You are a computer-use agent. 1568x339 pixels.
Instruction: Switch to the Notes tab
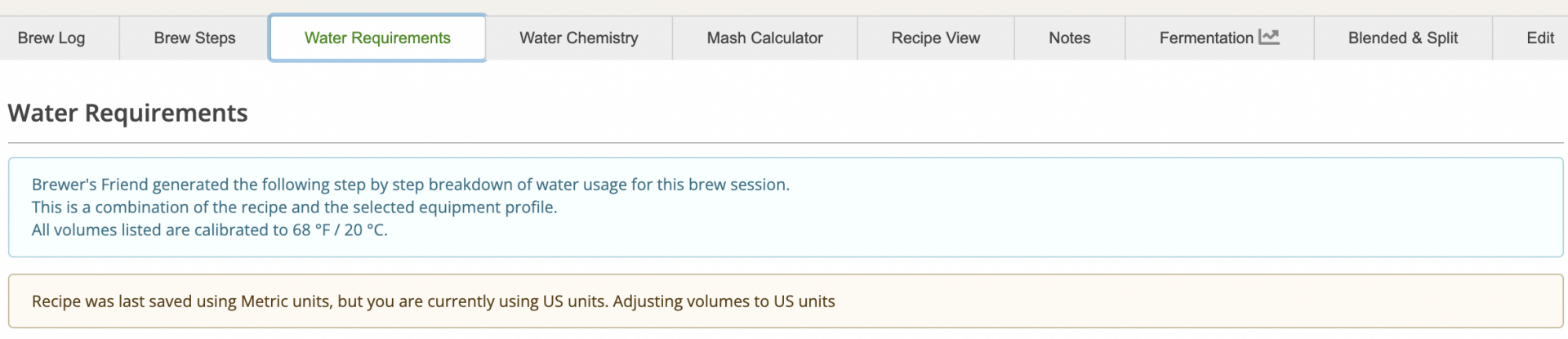click(x=1069, y=38)
